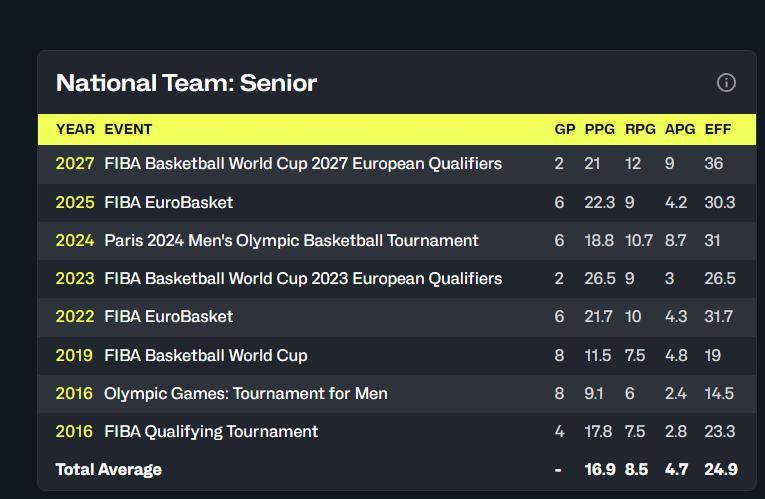
Task: Open Olympic Games: Tournament for Men
Action: [246, 393]
